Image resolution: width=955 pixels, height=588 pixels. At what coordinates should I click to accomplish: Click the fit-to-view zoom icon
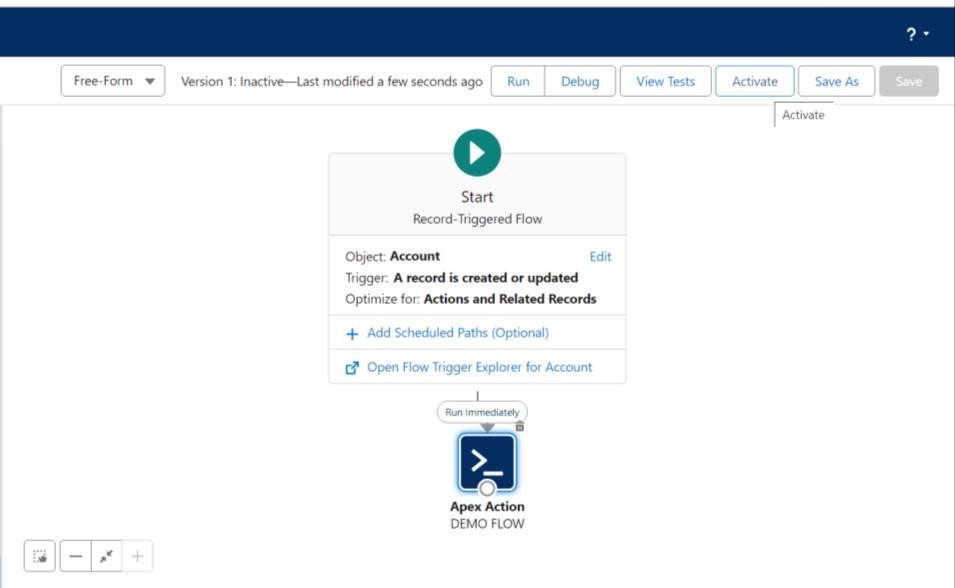(x=106, y=556)
